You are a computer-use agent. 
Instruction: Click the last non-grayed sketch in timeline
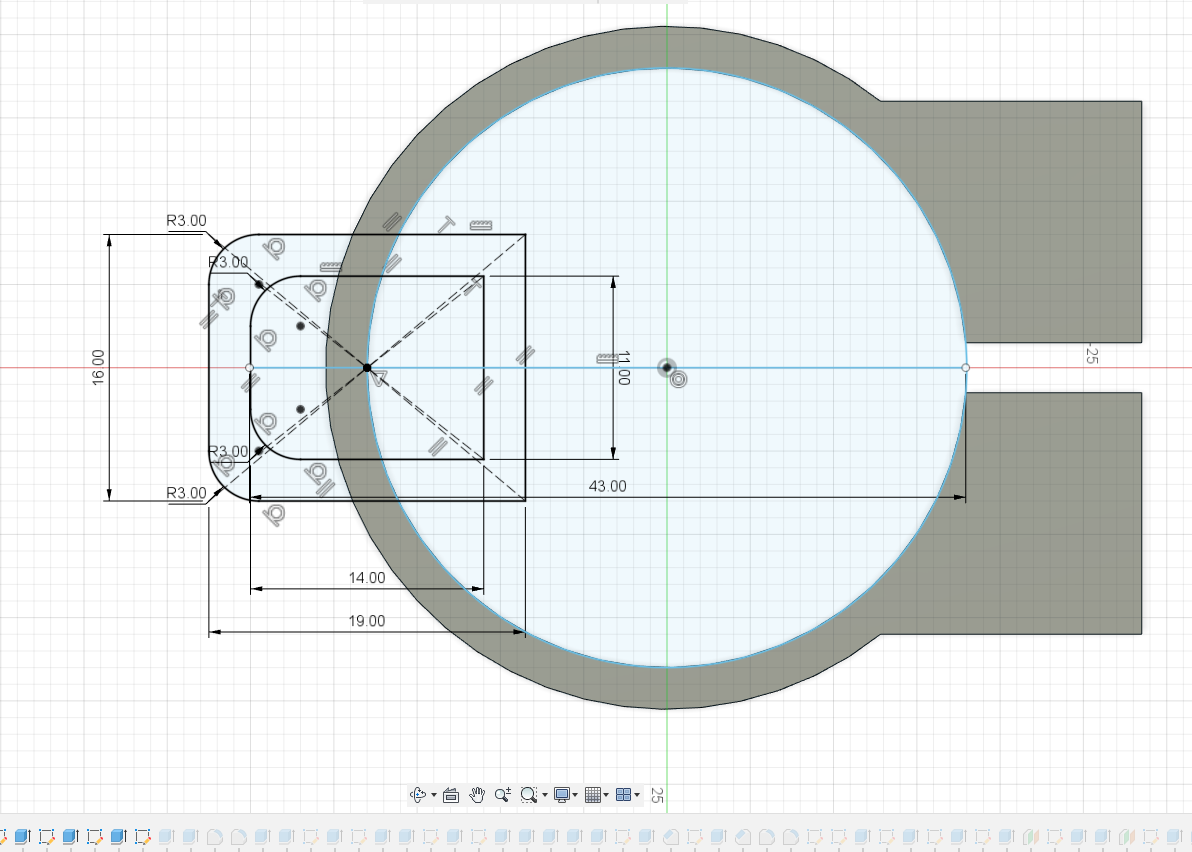pyautogui.click(x=142, y=836)
